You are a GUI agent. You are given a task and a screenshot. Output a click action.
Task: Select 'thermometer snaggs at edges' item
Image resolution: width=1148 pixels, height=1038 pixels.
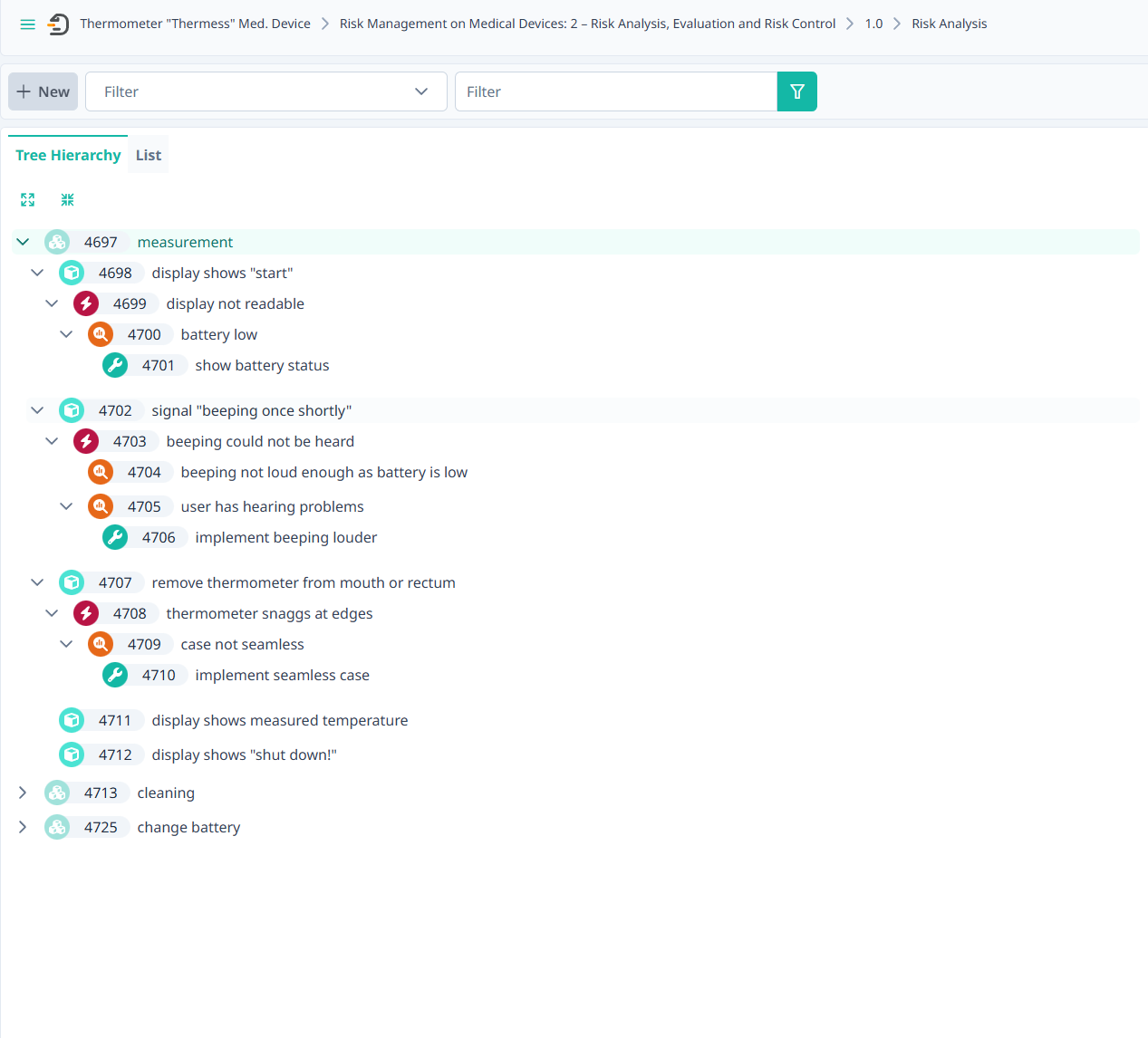pos(269,613)
